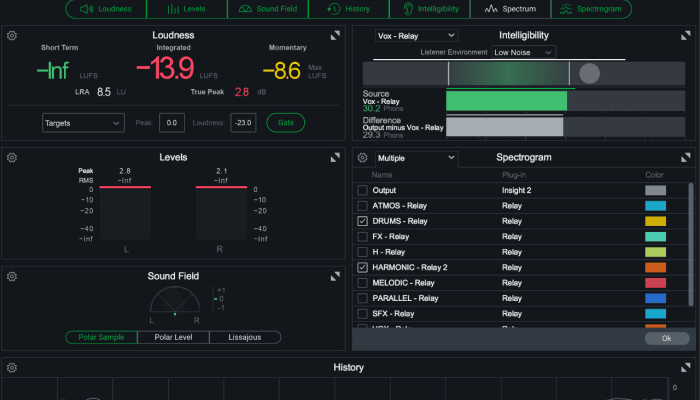Uncheck HARMONIC - Relay 2 checkbox
Screen dimensions: 700x400
point(362,267)
